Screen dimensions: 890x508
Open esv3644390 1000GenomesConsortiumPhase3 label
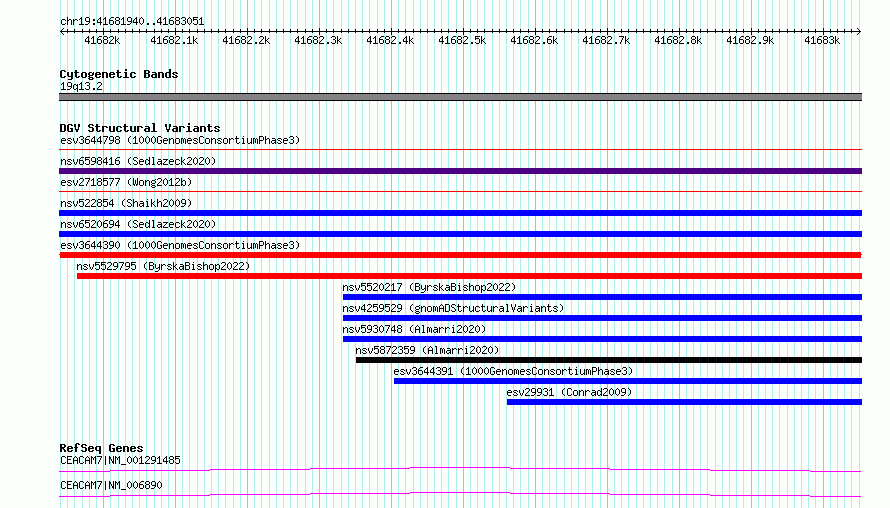[x=180, y=245]
